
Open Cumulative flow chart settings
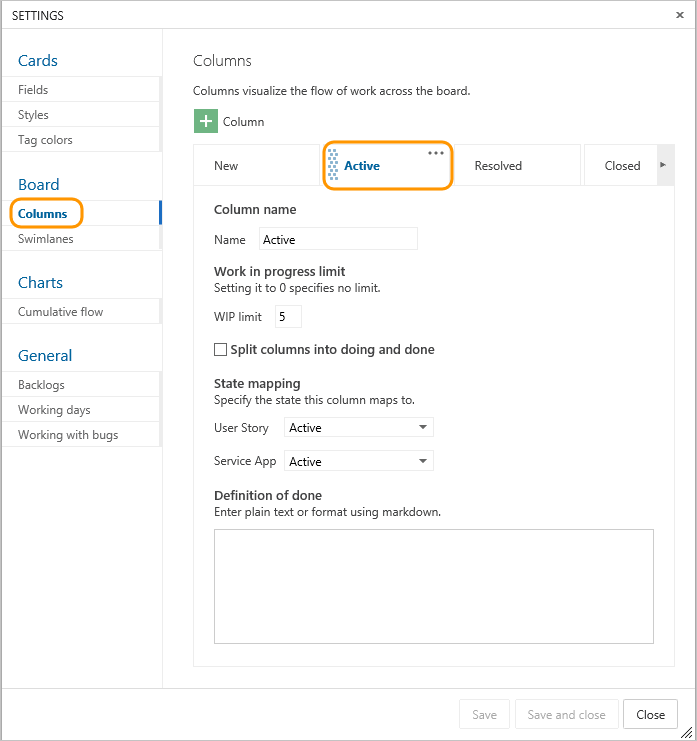click(x=81, y=311)
